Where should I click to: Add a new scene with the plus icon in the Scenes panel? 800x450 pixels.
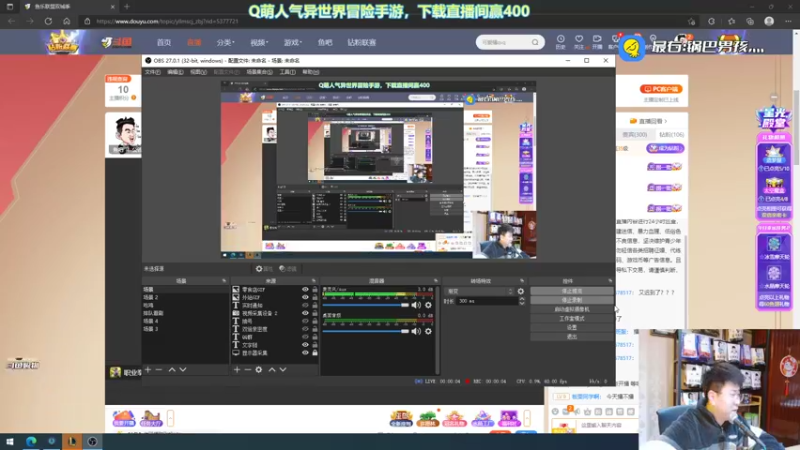[x=148, y=369]
